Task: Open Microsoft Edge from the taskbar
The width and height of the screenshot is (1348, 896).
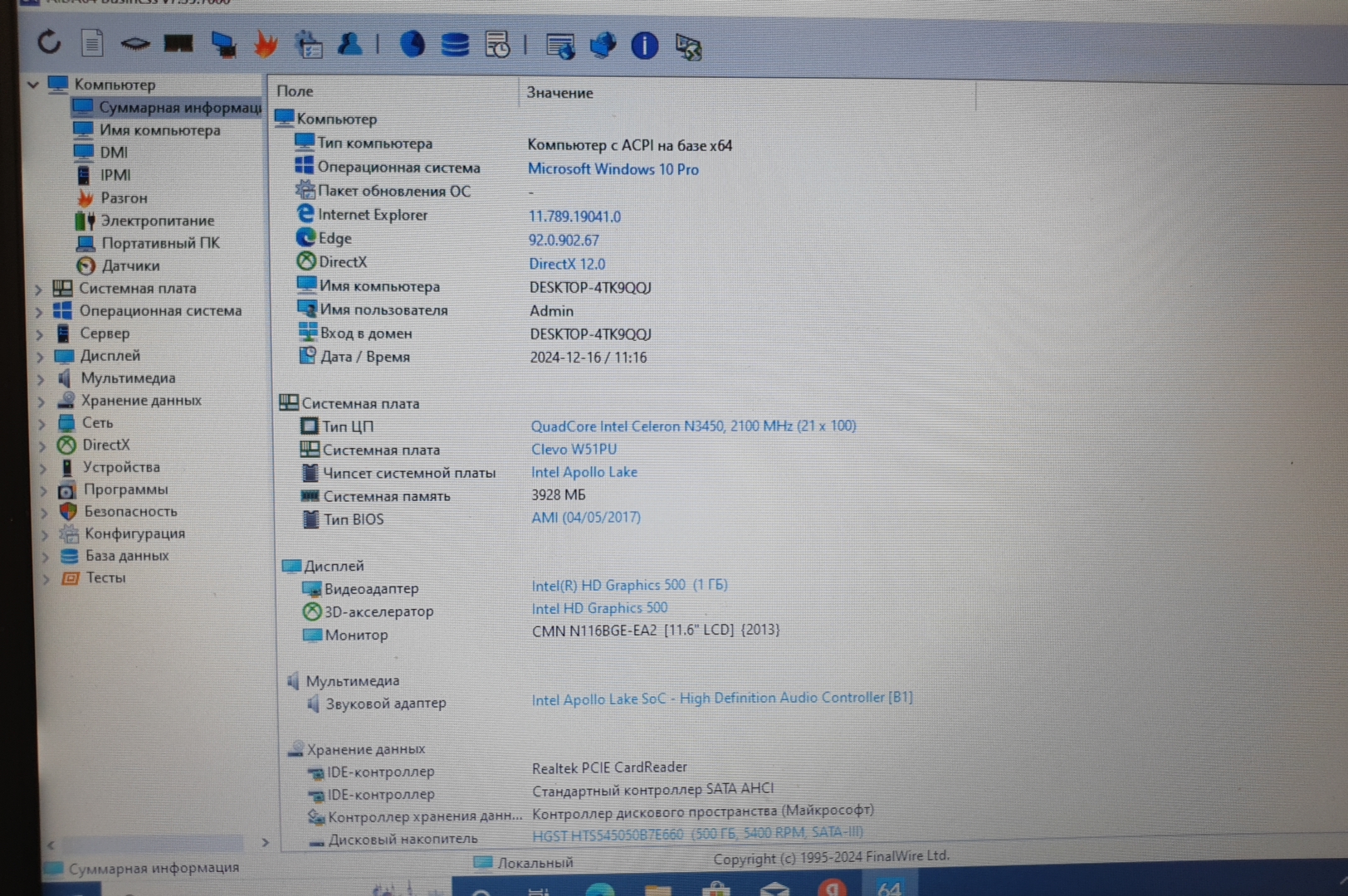Action: click(599, 889)
